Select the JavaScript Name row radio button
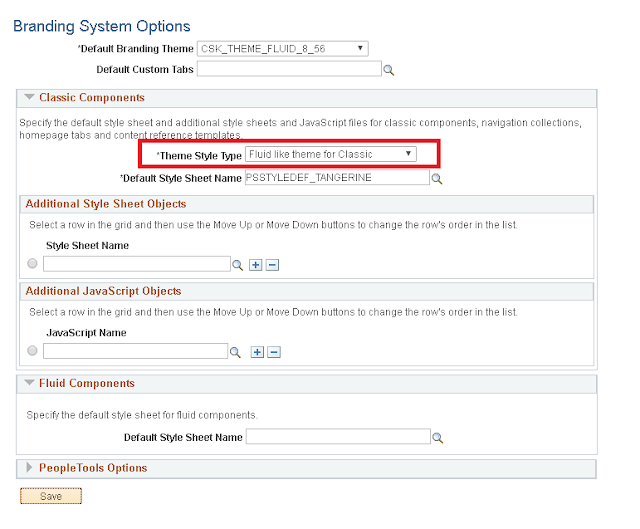Image resolution: width=640 pixels, height=529 pixels. (x=32, y=351)
